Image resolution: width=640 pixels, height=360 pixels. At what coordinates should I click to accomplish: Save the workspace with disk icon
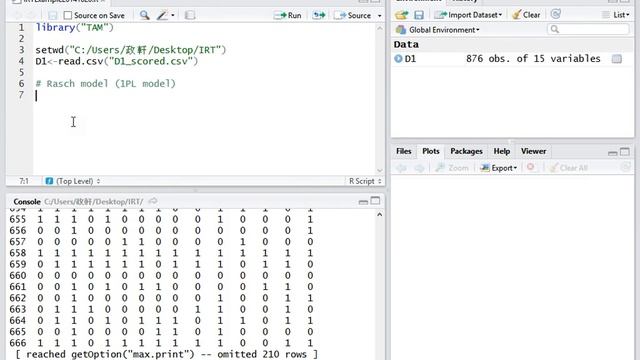[419, 15]
